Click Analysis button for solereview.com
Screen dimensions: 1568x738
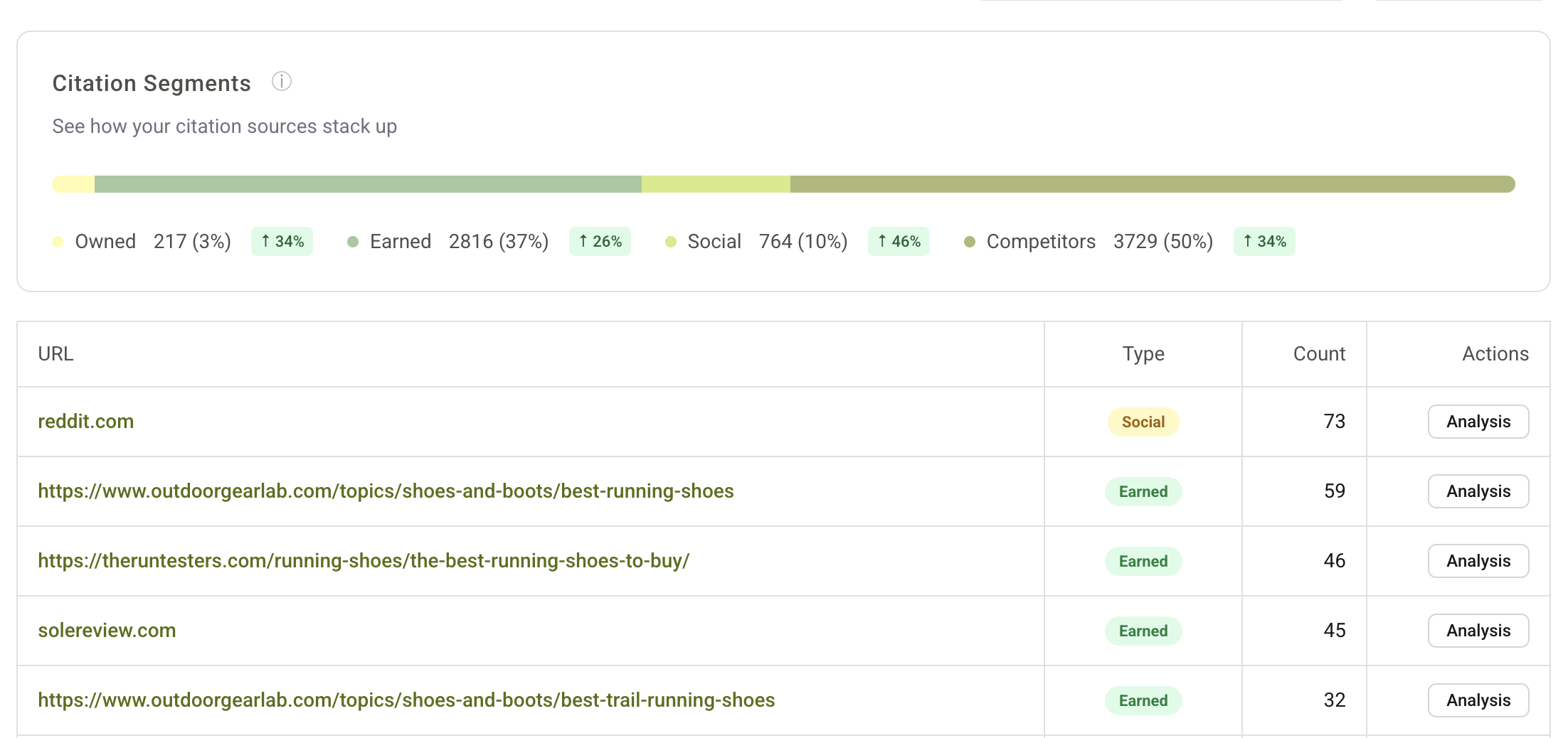1478,631
